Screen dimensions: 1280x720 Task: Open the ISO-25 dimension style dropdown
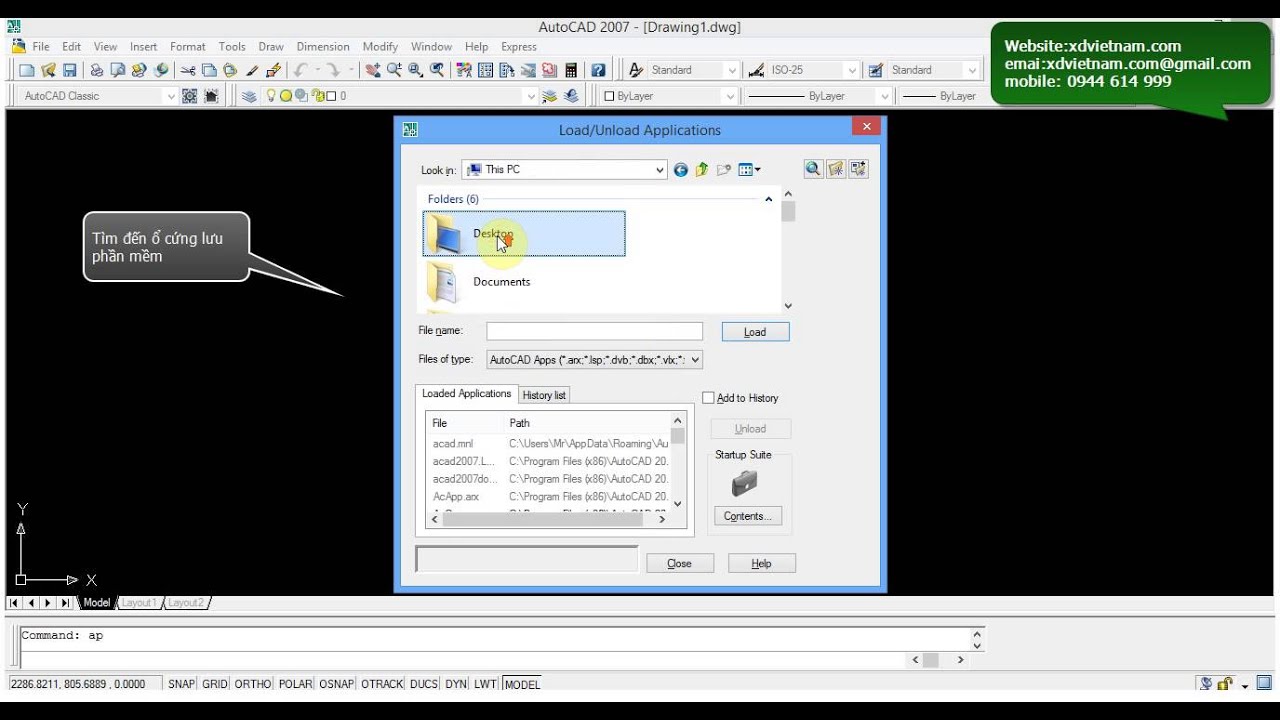tap(852, 70)
